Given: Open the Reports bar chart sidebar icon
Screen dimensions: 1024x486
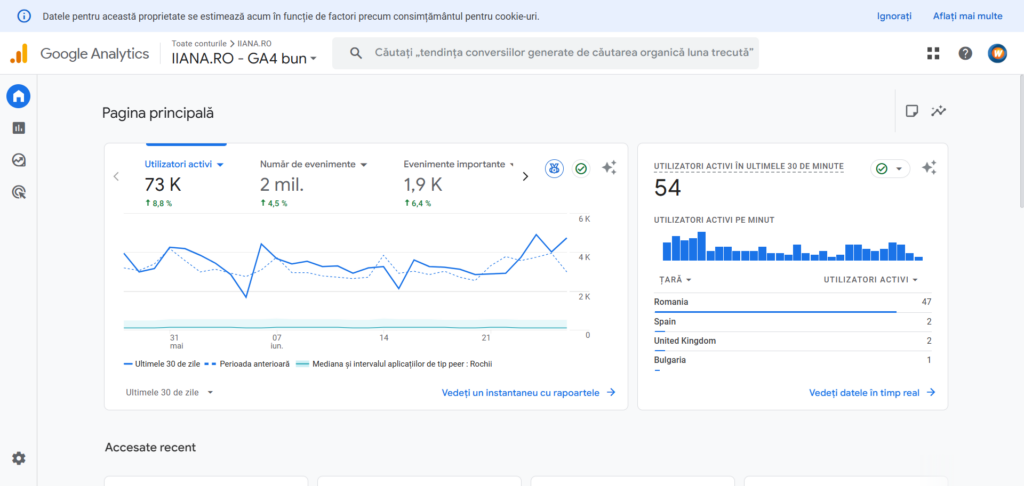Looking at the screenshot, I should pyautogui.click(x=18, y=128).
